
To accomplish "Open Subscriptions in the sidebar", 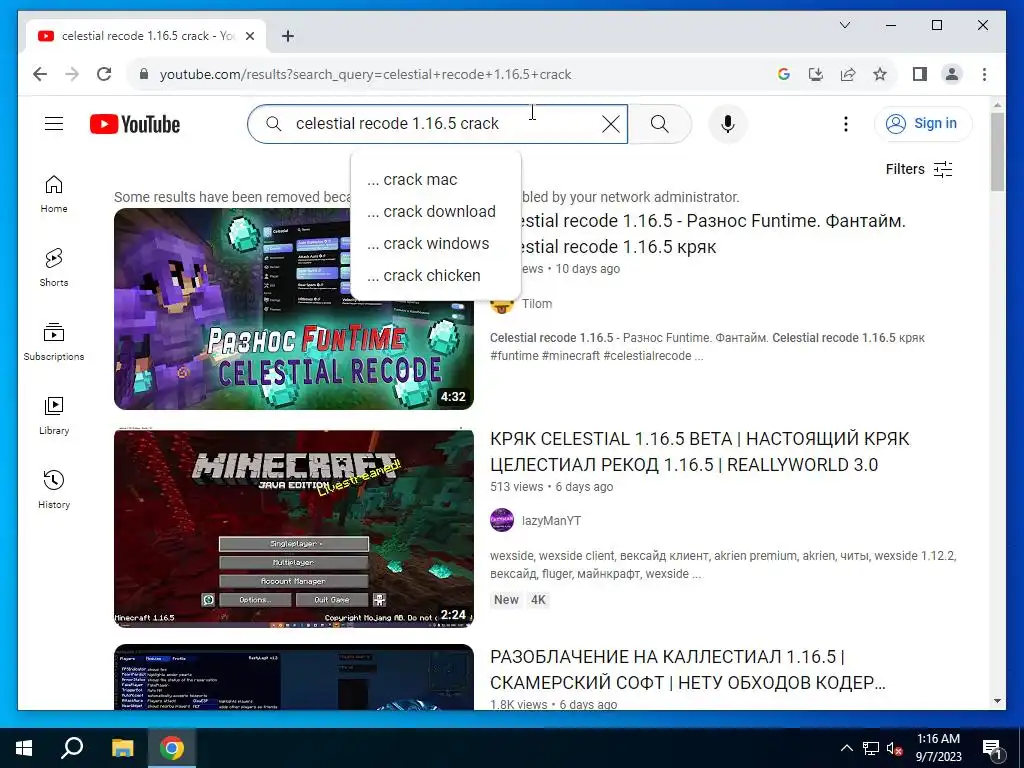I will point(54,342).
